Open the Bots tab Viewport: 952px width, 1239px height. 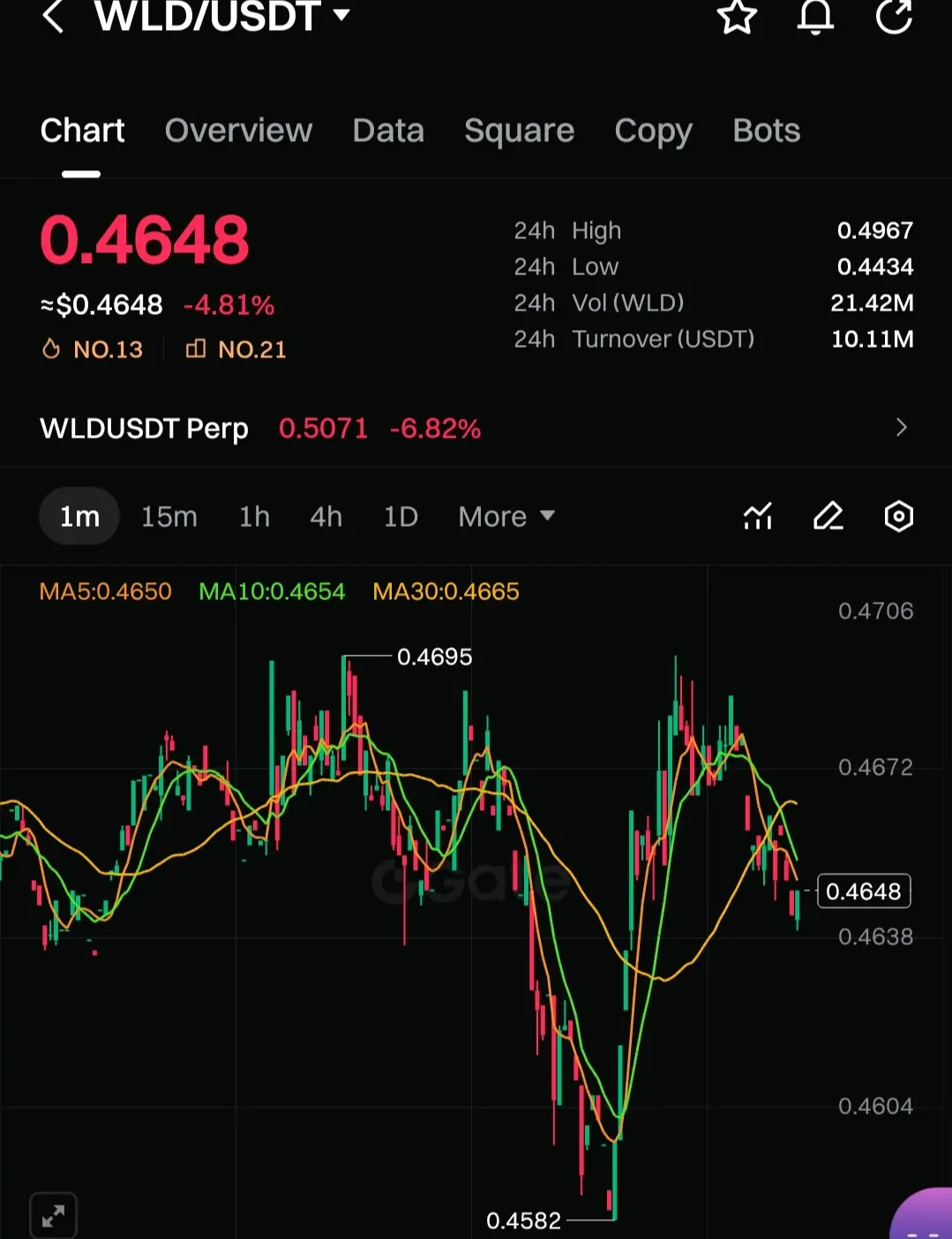(x=767, y=131)
